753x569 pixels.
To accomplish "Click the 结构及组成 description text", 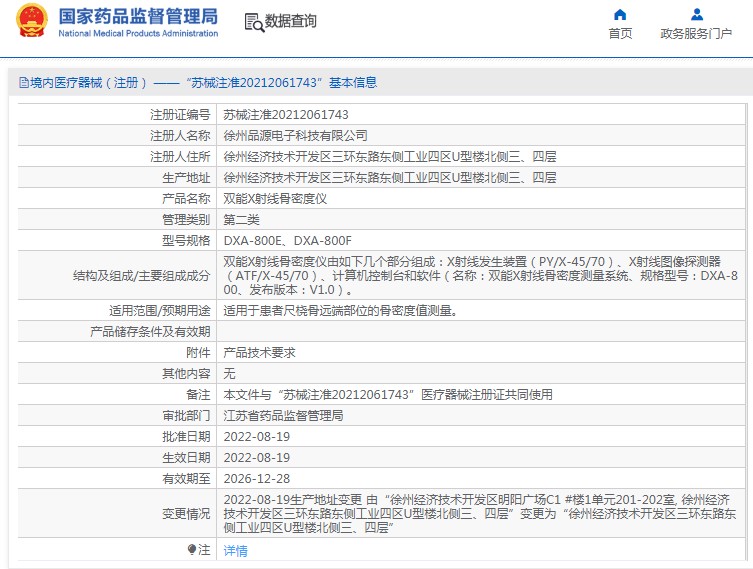I will coord(480,276).
